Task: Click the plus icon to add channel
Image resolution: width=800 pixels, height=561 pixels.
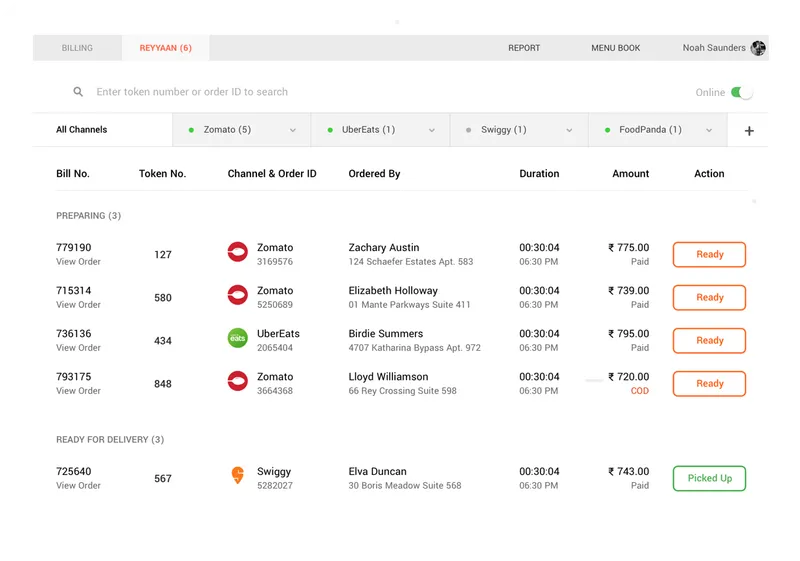Action: 749,131
